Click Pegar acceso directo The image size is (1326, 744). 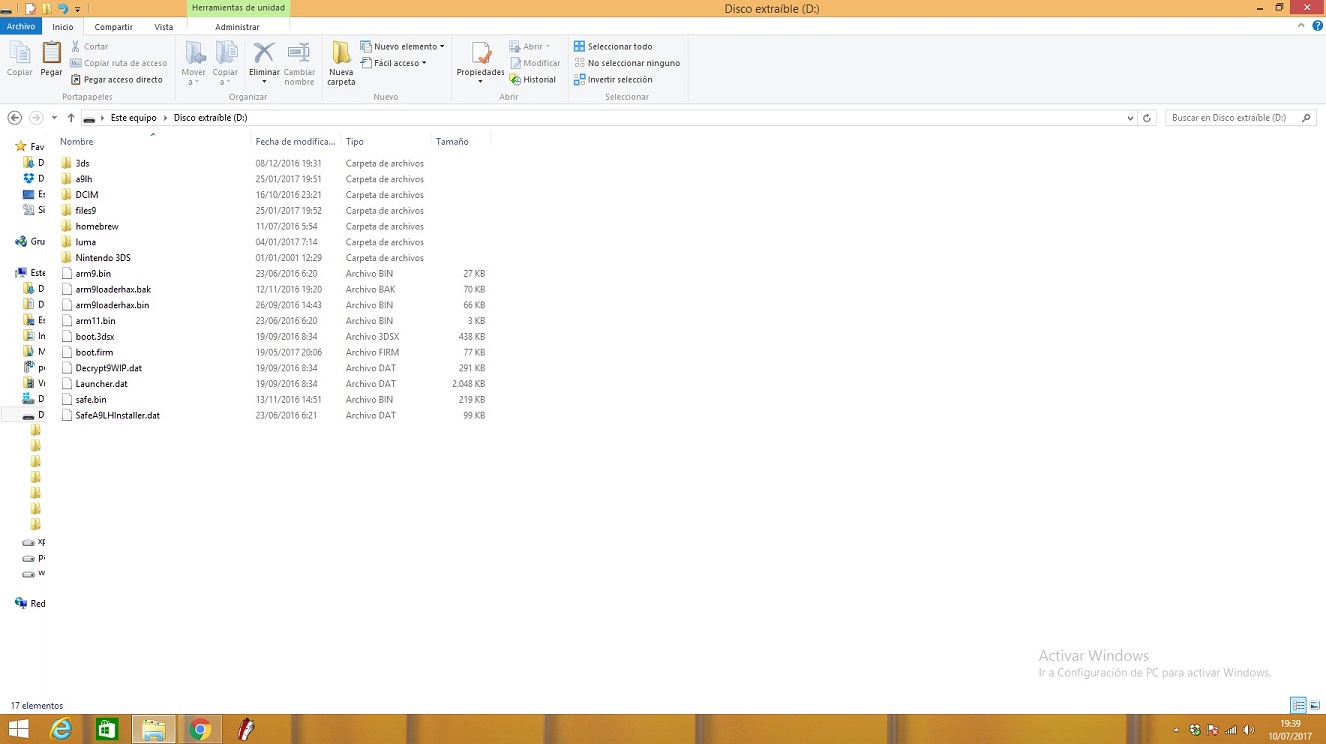click(117, 80)
